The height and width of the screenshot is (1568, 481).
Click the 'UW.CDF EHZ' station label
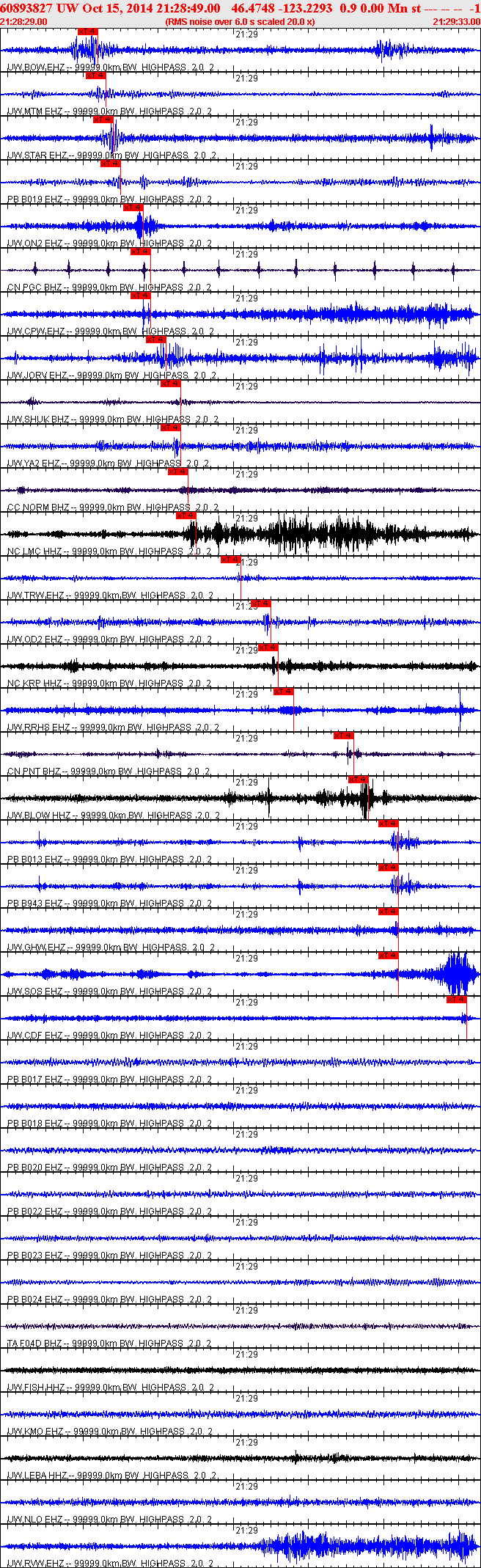click(34, 1036)
